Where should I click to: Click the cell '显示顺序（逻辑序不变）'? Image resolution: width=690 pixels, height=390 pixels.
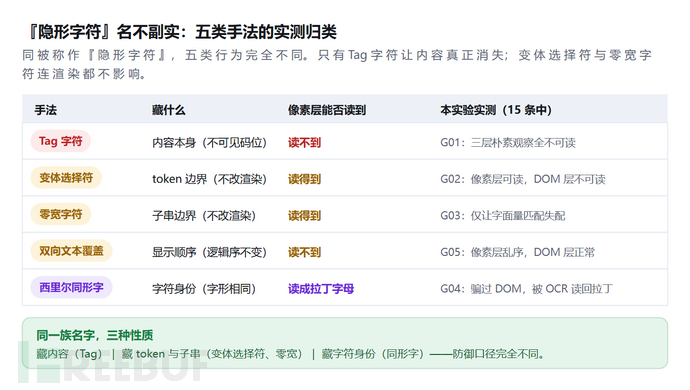coord(209,252)
